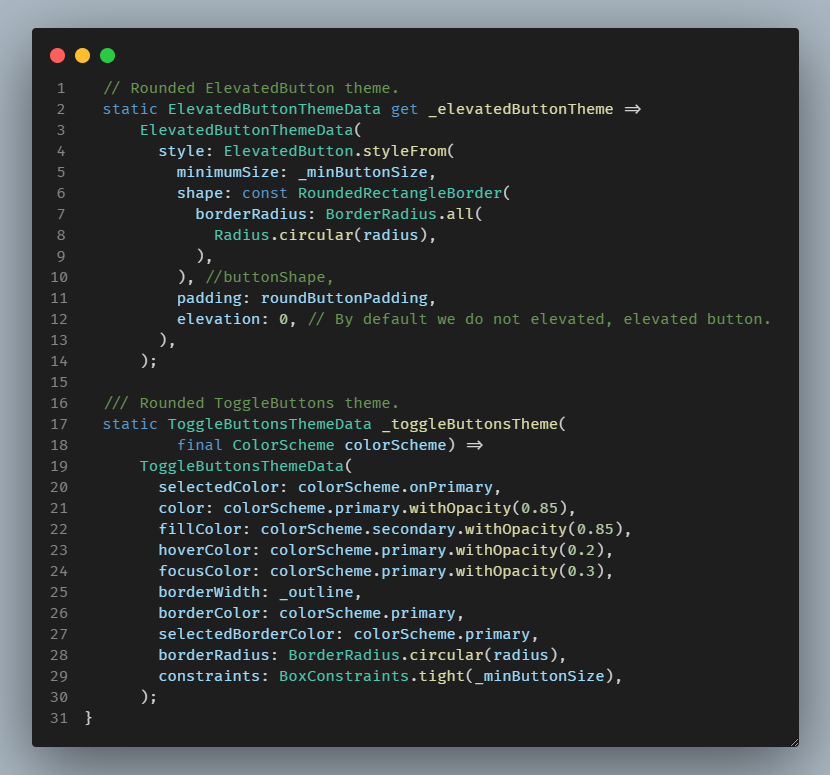Click line number 31 in gutter
830x775 pixels.
(x=59, y=718)
